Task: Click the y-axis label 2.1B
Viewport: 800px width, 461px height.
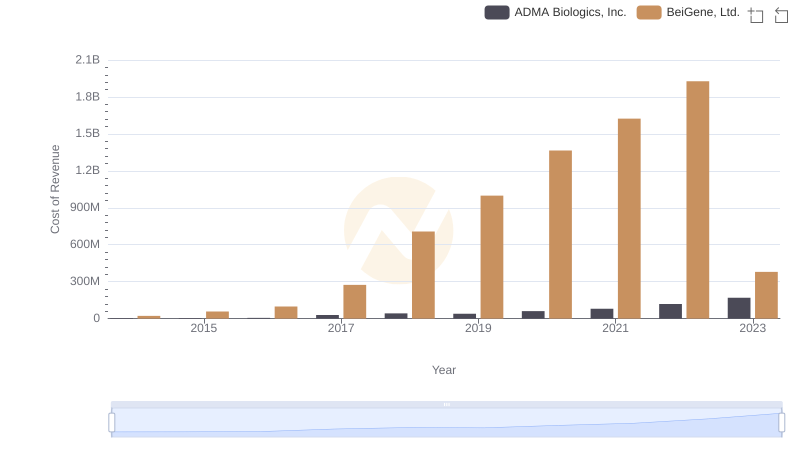Action: (88, 60)
